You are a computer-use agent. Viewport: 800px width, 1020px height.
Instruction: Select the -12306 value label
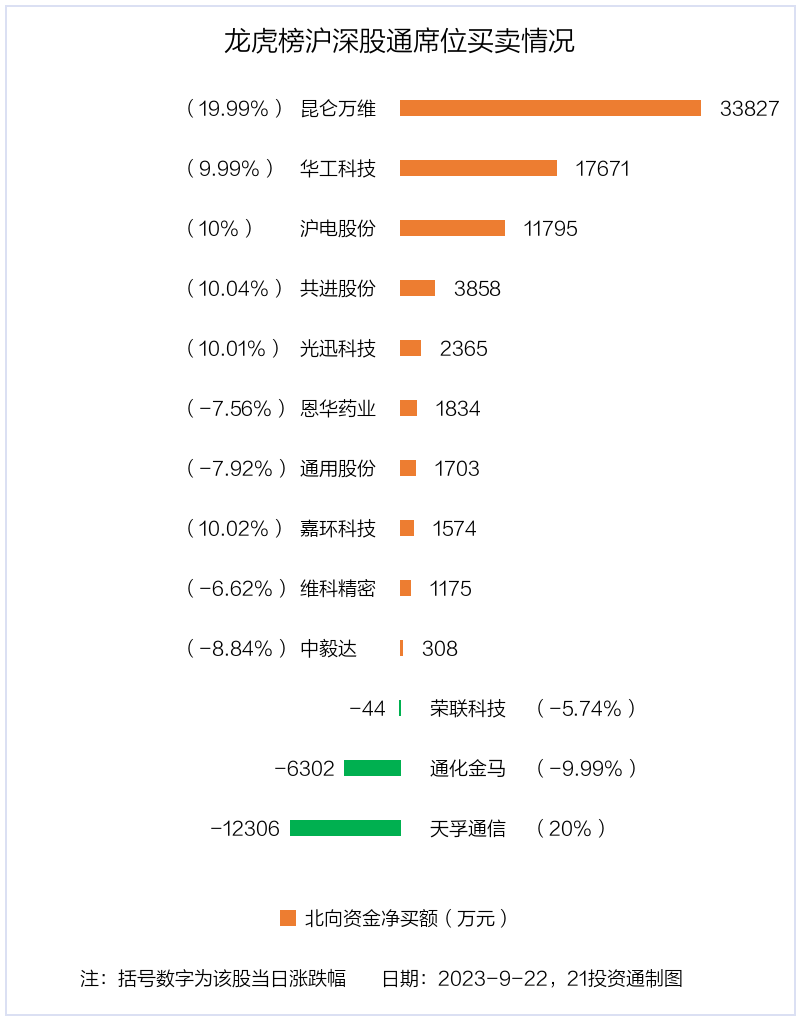click(x=245, y=829)
